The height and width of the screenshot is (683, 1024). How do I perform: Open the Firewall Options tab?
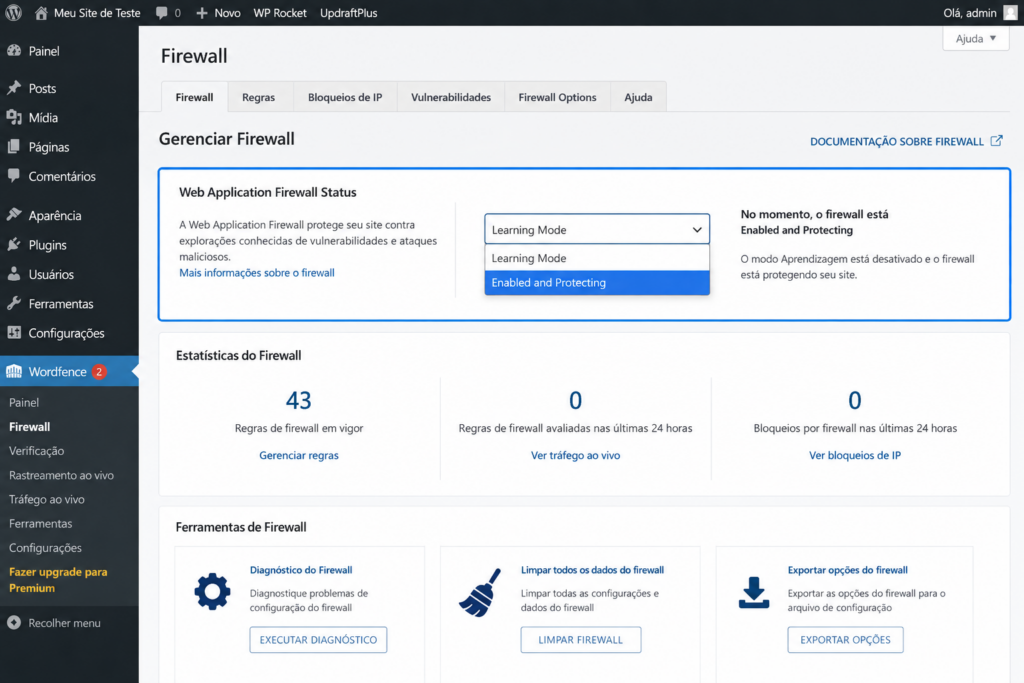(557, 97)
